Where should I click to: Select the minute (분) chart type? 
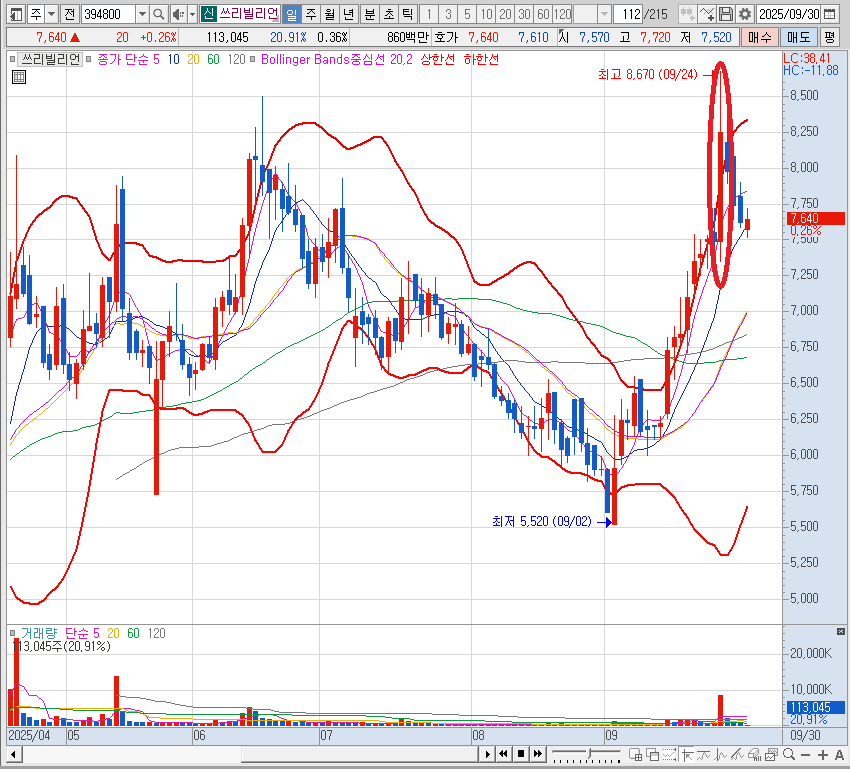click(x=368, y=14)
